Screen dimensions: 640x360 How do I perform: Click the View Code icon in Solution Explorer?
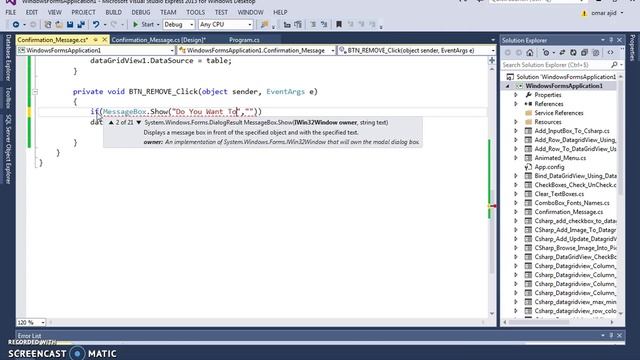tap(610, 53)
